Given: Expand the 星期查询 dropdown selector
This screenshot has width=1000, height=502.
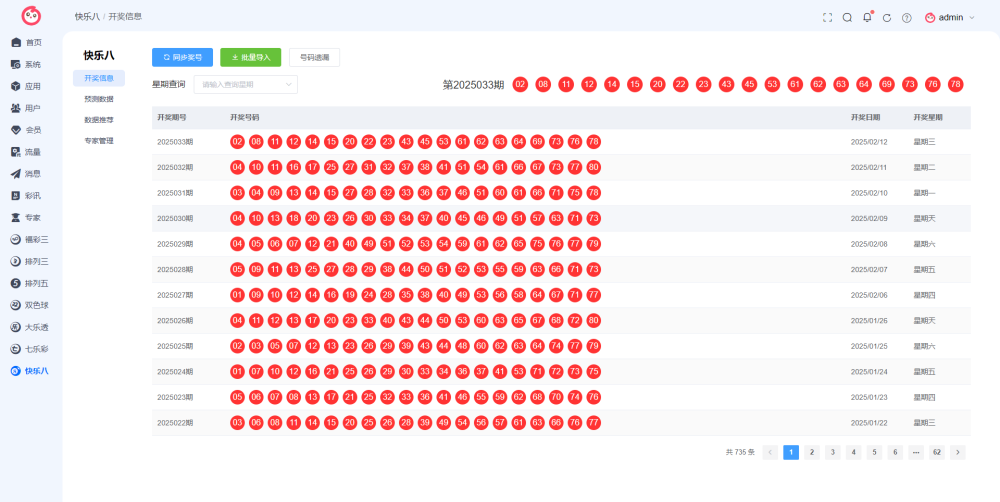Looking at the screenshot, I should pos(246,84).
